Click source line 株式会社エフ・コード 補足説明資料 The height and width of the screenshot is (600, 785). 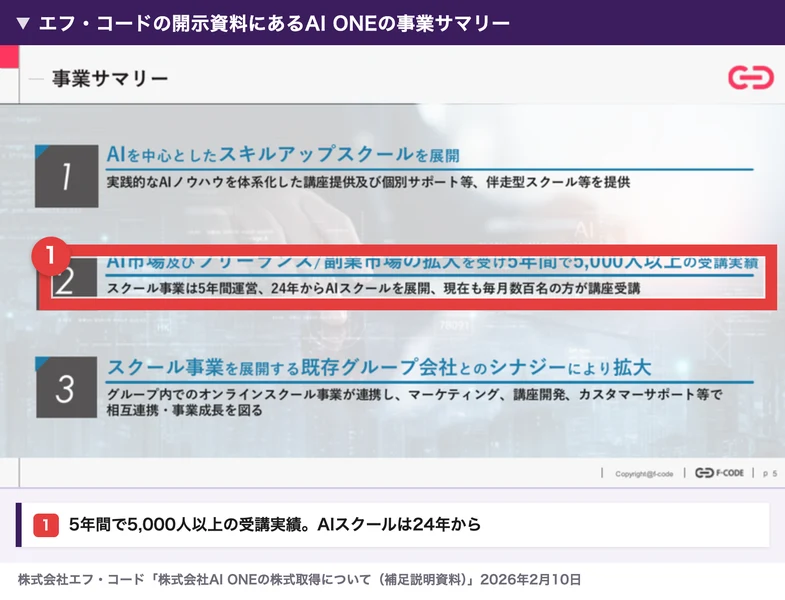[299, 580]
